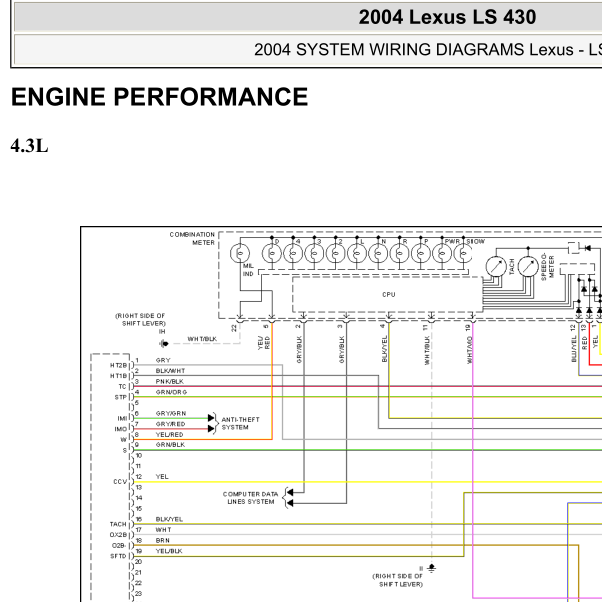Viewport: 602px width, 602px height.
Task: Click the arrowhead ending the GRY/RED wire
Action: (x=211, y=428)
